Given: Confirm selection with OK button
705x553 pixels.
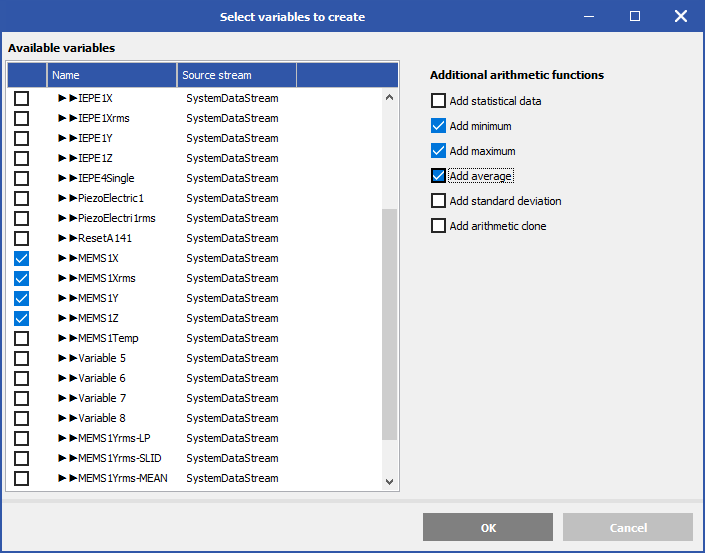Looking at the screenshot, I should [x=488, y=527].
